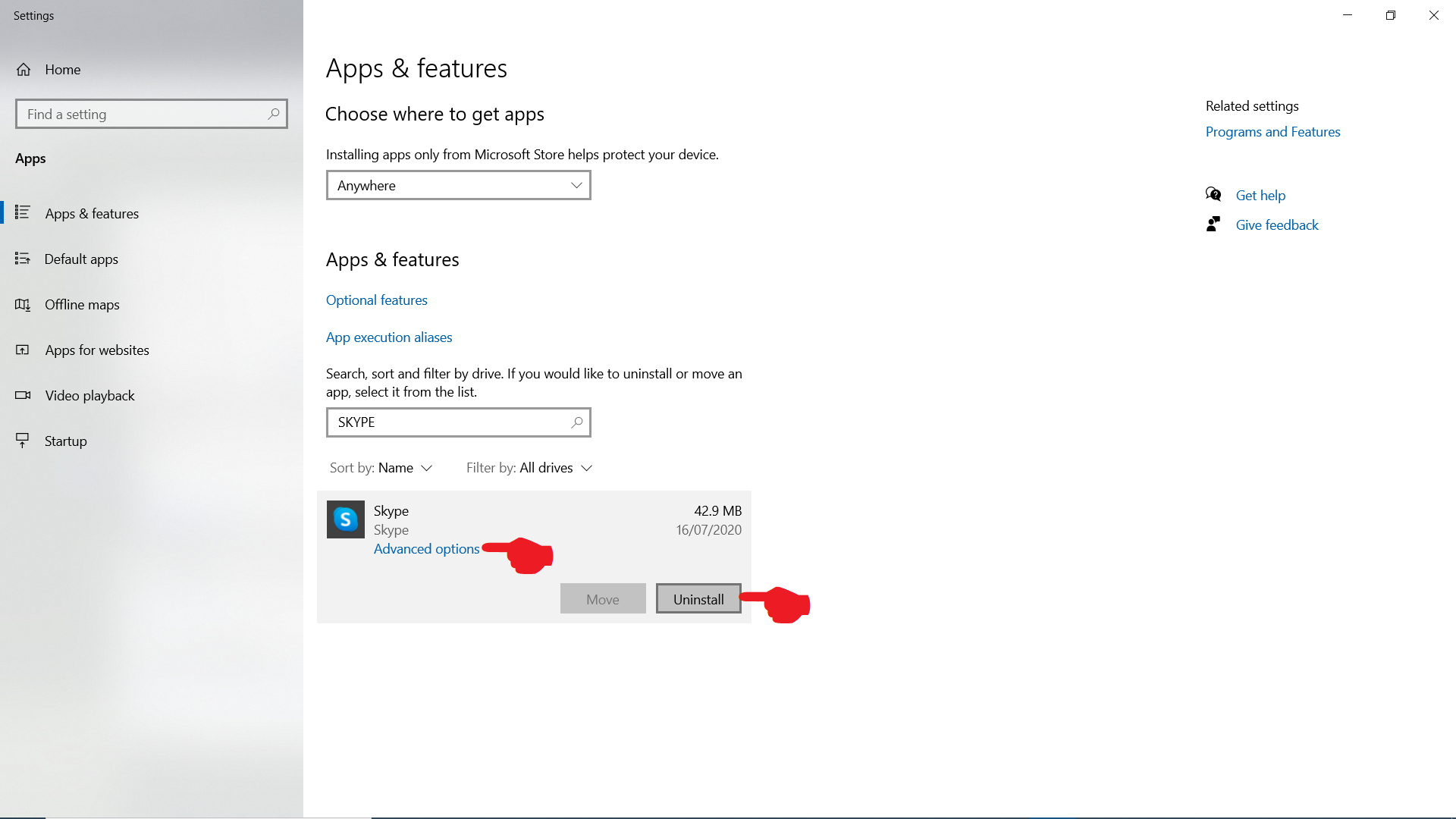Click the Skype app icon
The width and height of the screenshot is (1456, 819).
tap(346, 519)
